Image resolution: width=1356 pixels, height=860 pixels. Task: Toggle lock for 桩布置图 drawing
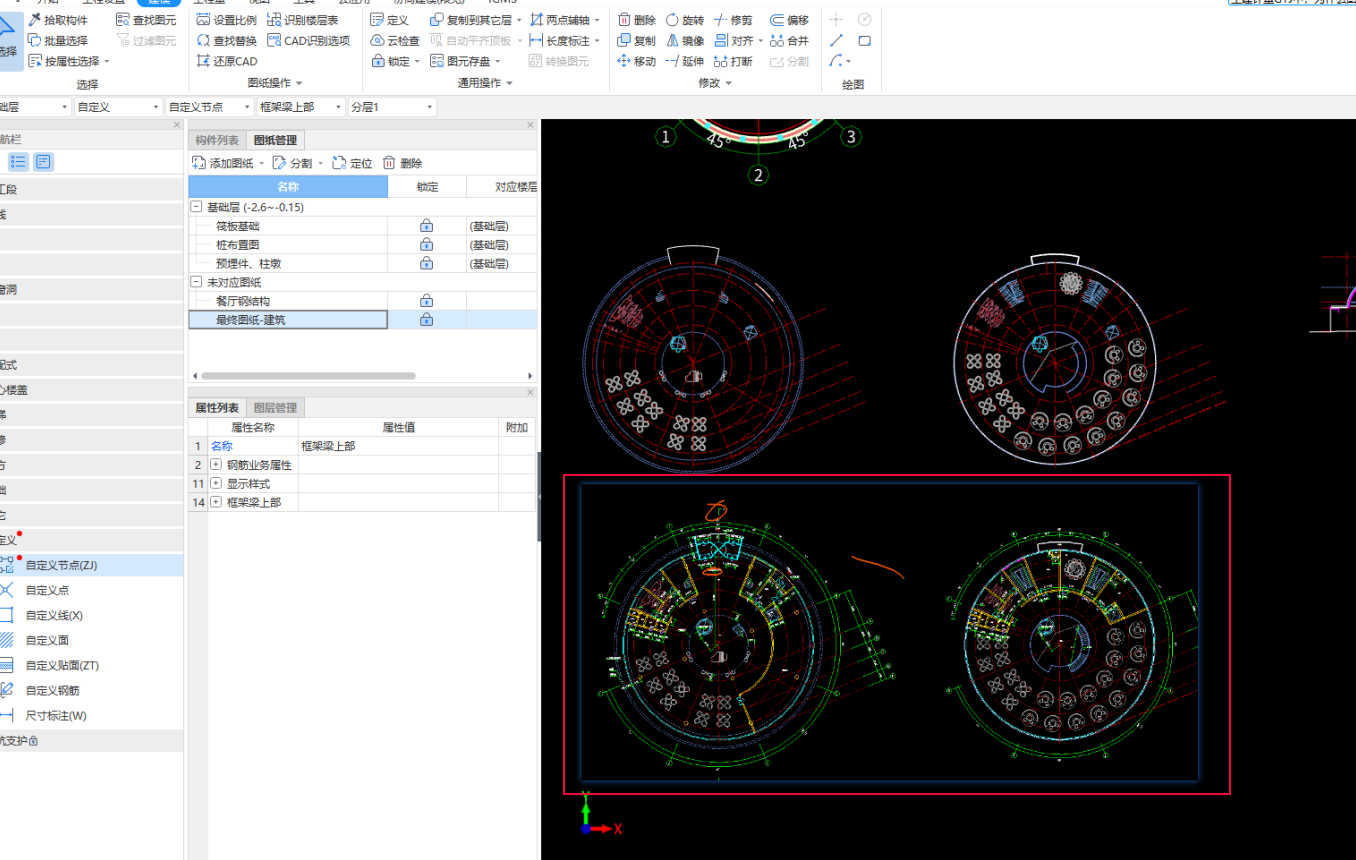(427, 244)
